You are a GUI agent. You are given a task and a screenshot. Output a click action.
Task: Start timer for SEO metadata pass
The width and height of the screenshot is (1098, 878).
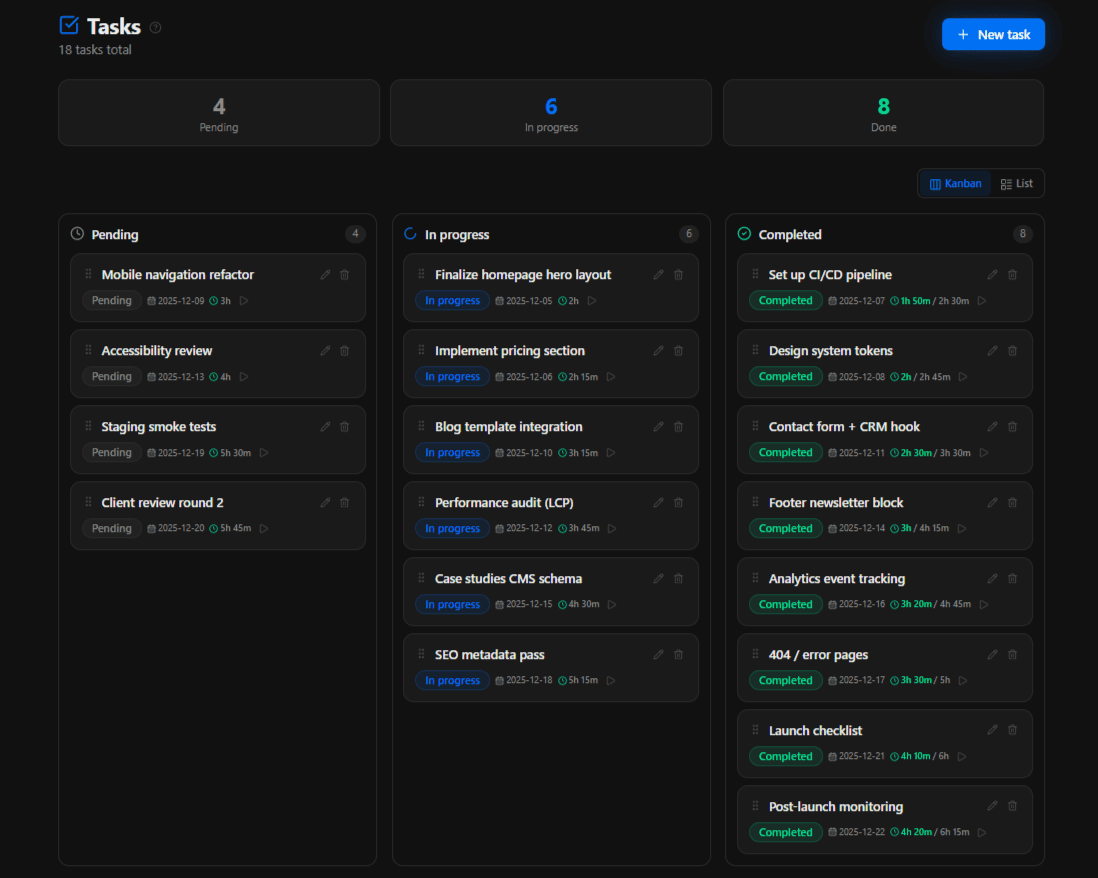click(x=611, y=681)
